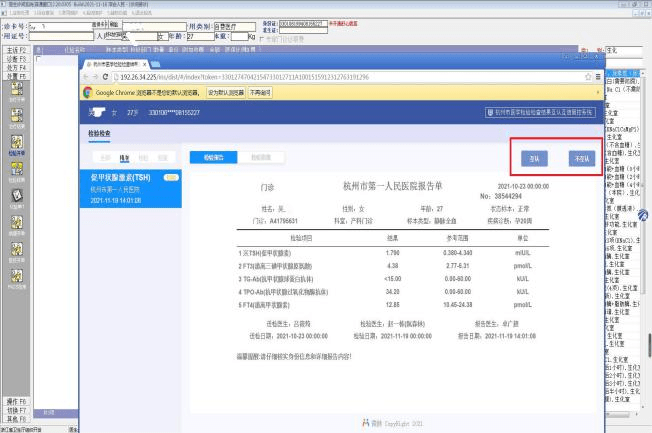This screenshot has width=652, height=433.
Task: Click the TG-Ab result value <15.00
Action: 393,279
